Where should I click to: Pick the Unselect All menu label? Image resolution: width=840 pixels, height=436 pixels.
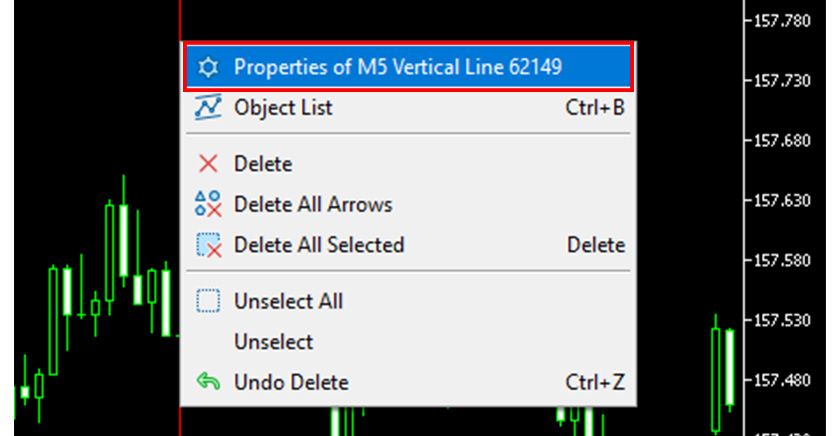pos(289,301)
